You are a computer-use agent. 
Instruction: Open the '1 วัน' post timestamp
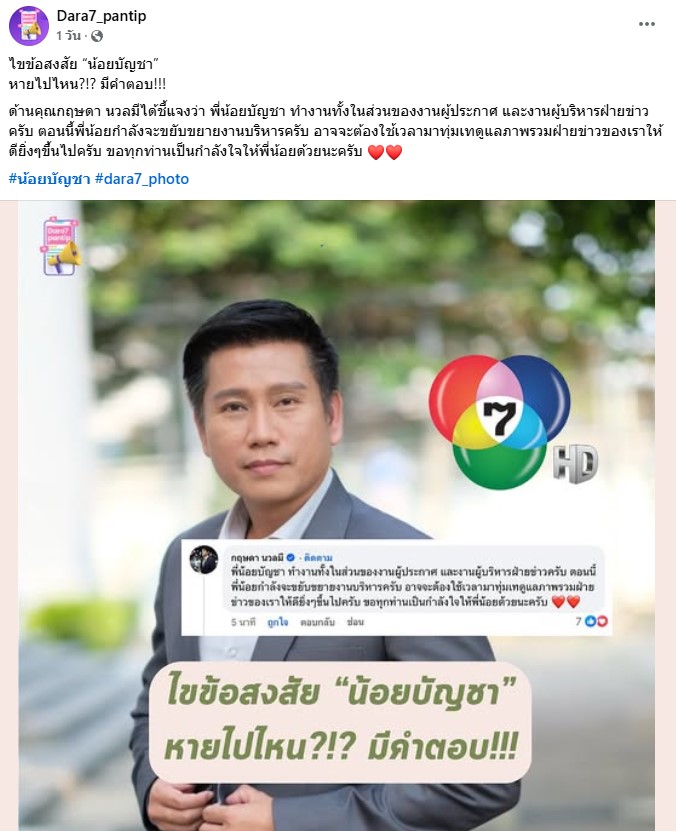68,36
